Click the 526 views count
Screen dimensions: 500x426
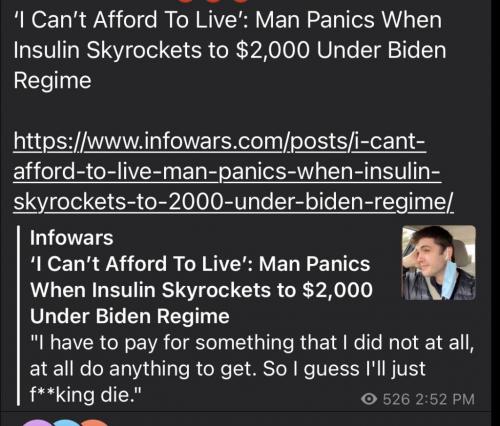coord(396,399)
